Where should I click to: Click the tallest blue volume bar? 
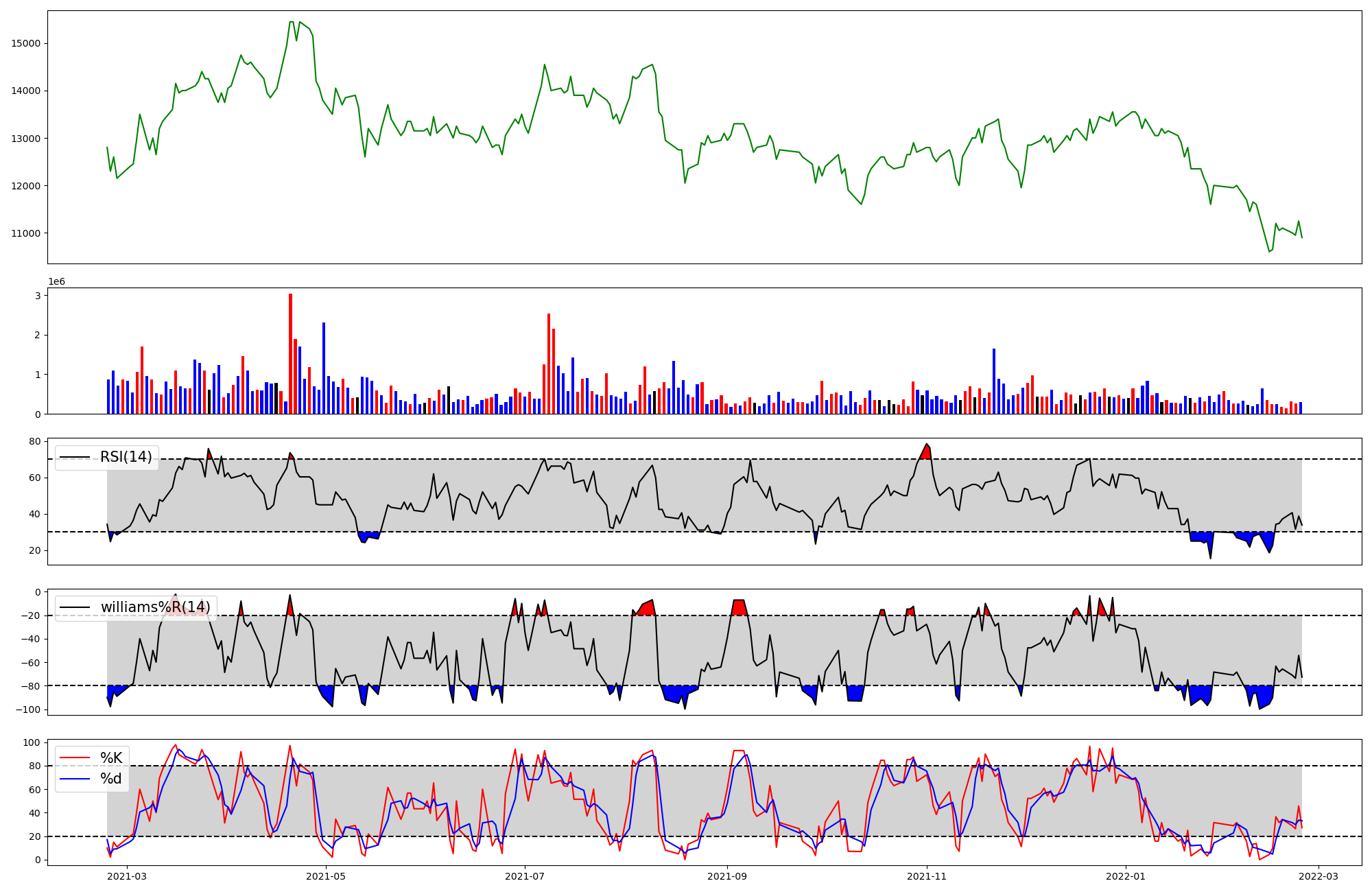point(324,368)
